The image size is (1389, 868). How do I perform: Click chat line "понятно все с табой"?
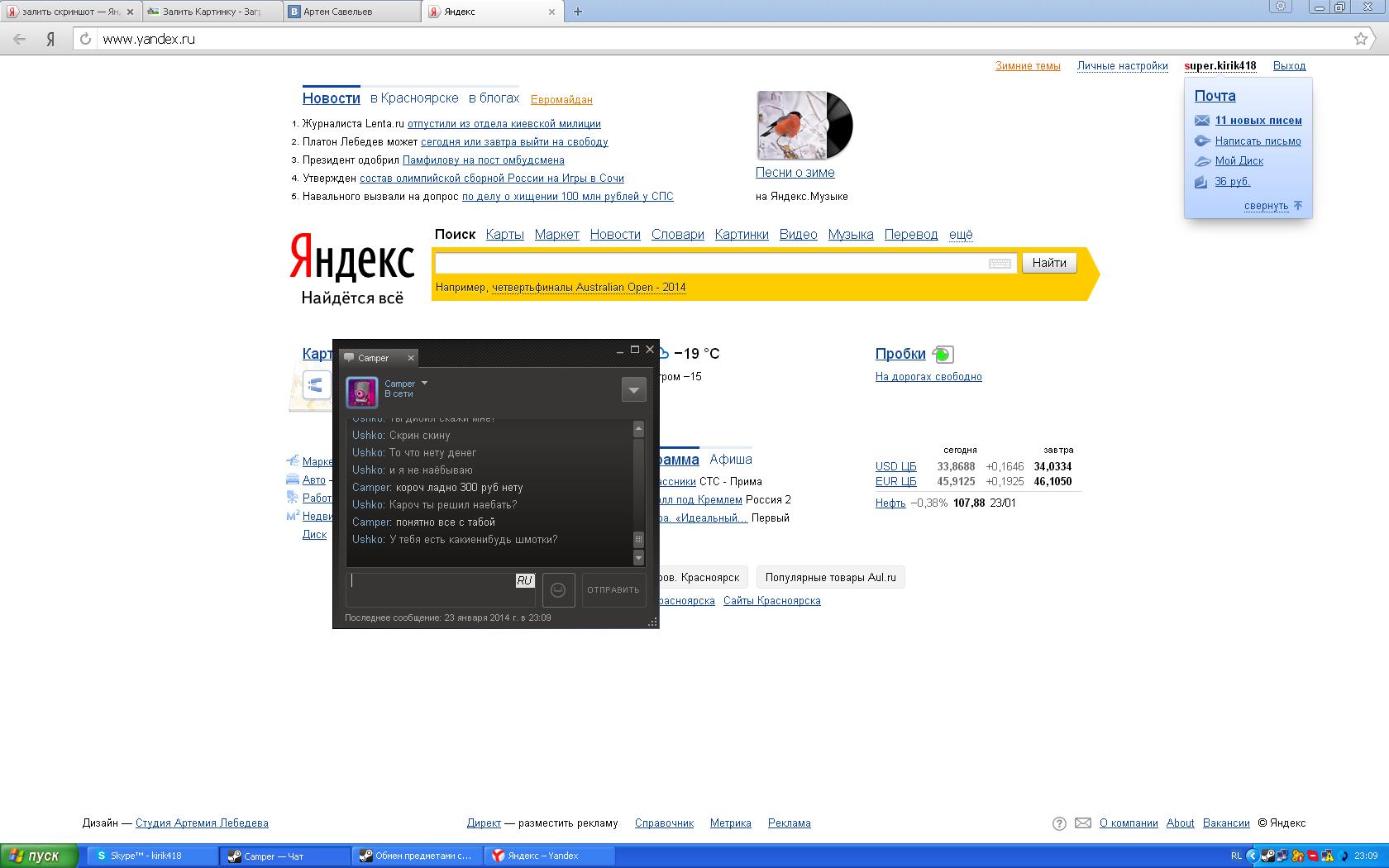click(x=446, y=522)
